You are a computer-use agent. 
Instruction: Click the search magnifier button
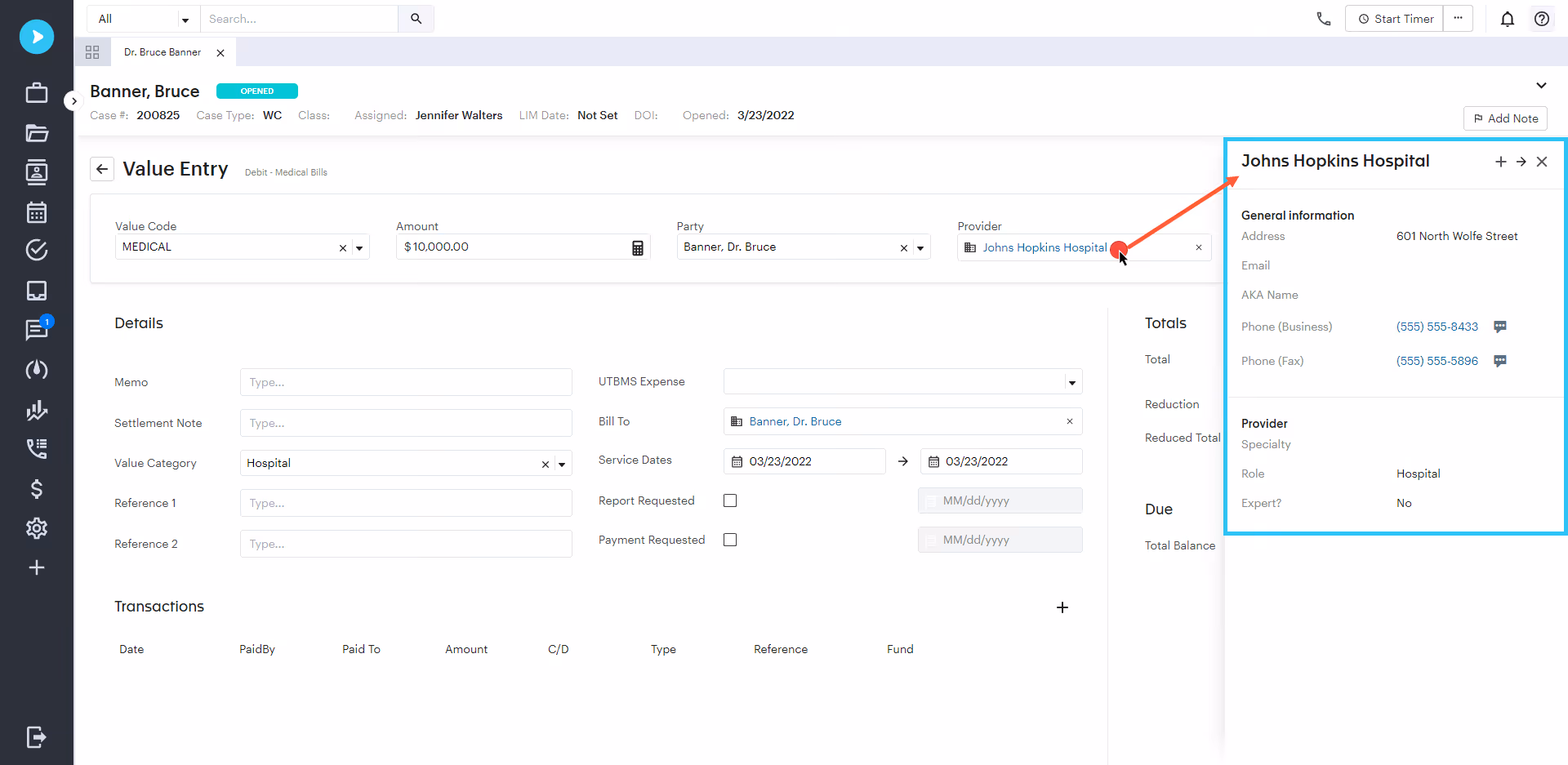416,19
